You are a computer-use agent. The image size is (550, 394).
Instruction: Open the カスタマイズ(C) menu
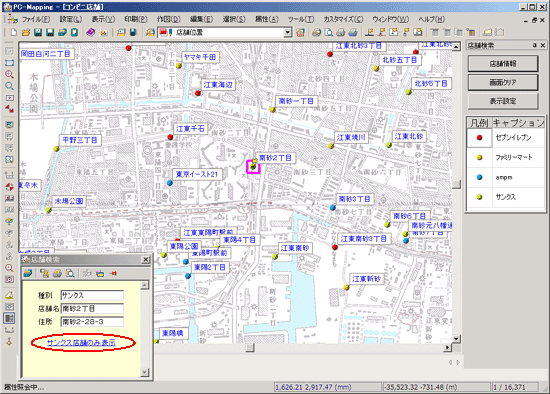pos(343,20)
